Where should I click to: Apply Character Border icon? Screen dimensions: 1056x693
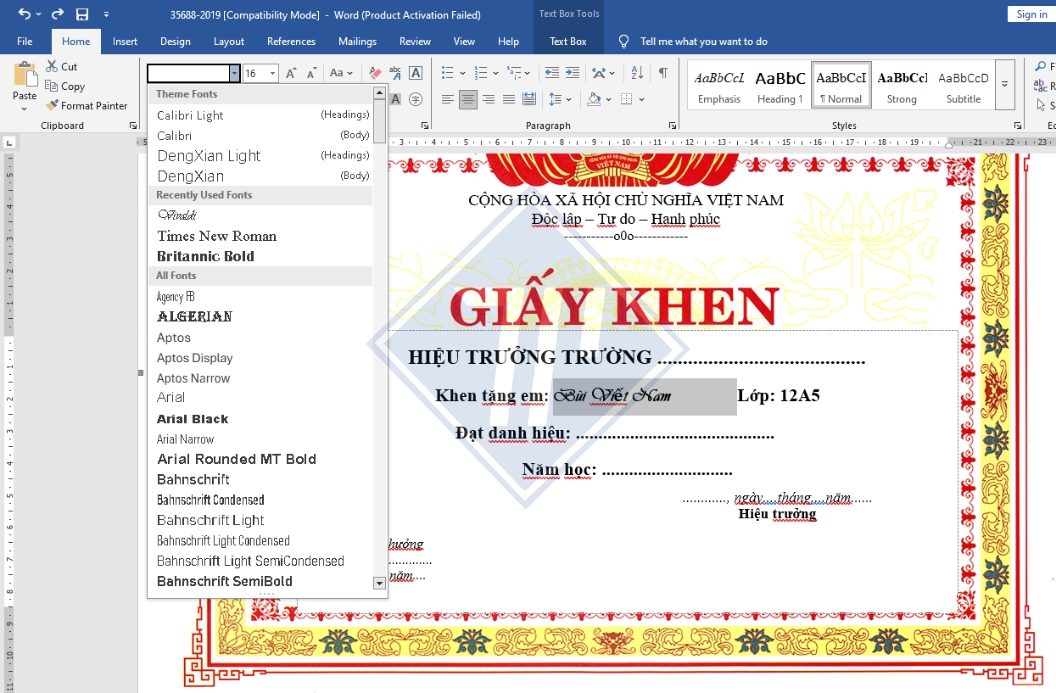[416, 73]
